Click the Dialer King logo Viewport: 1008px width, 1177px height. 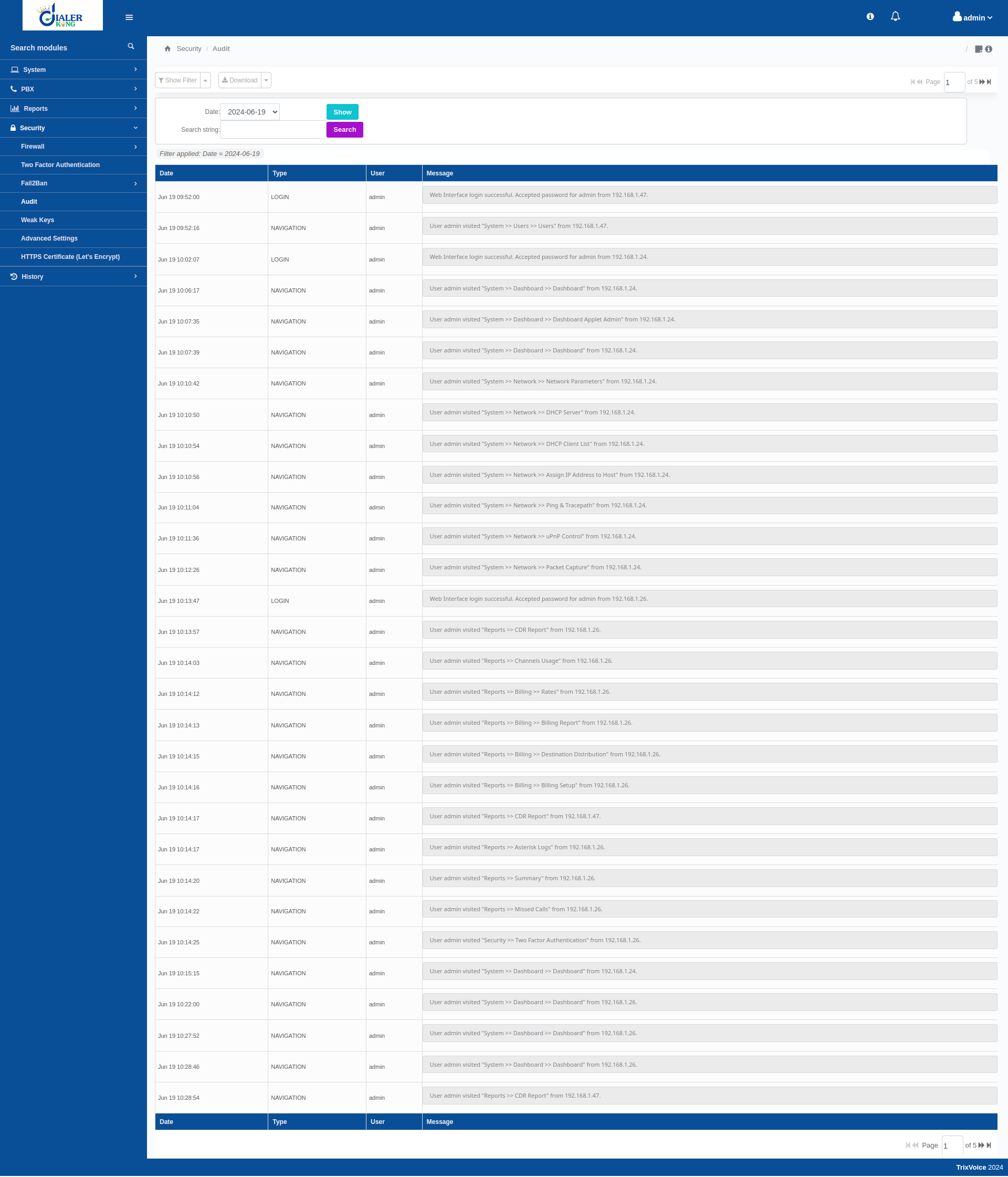coord(62,15)
